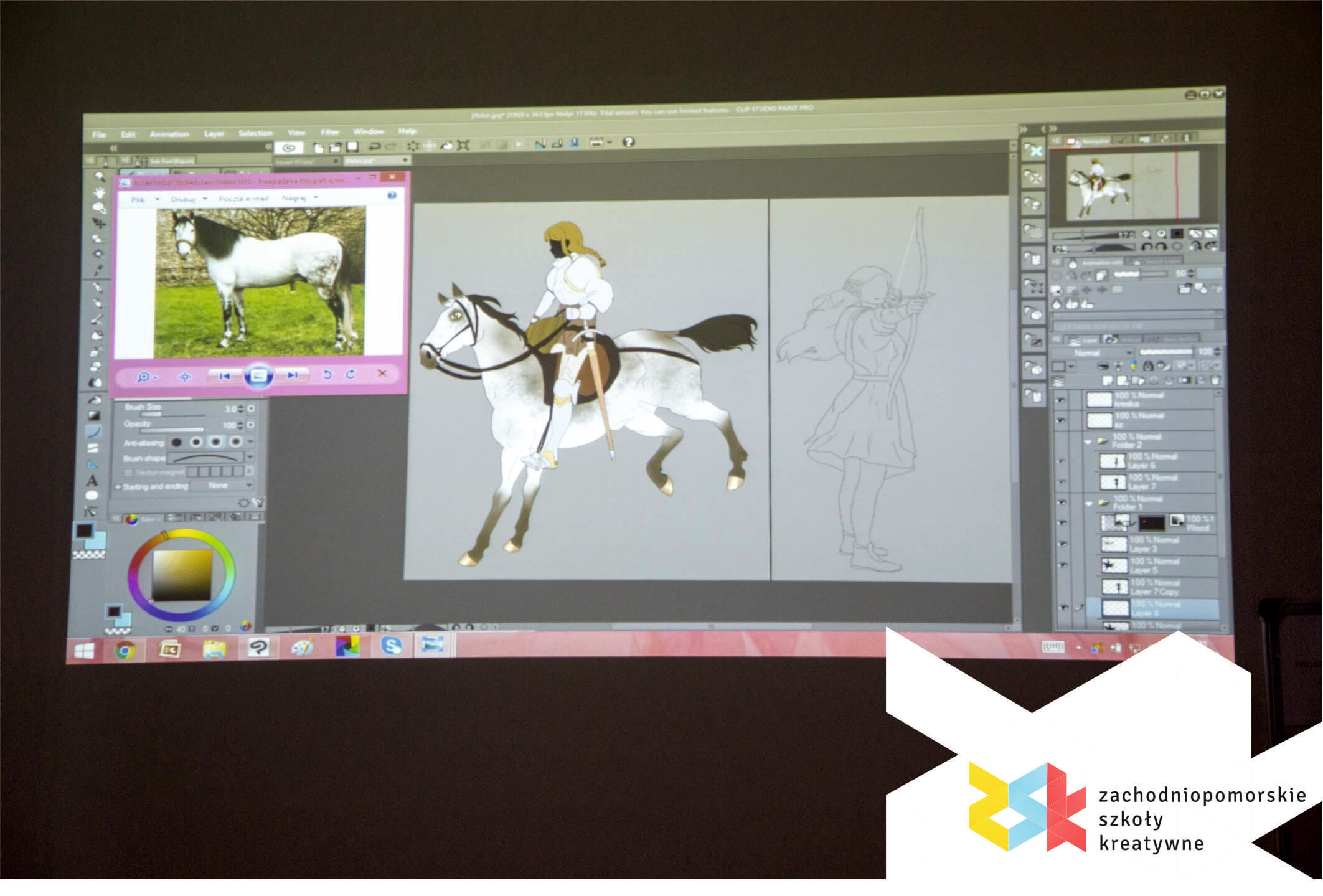
Task: Toggle visibility of Layer 7
Action: (1062, 483)
